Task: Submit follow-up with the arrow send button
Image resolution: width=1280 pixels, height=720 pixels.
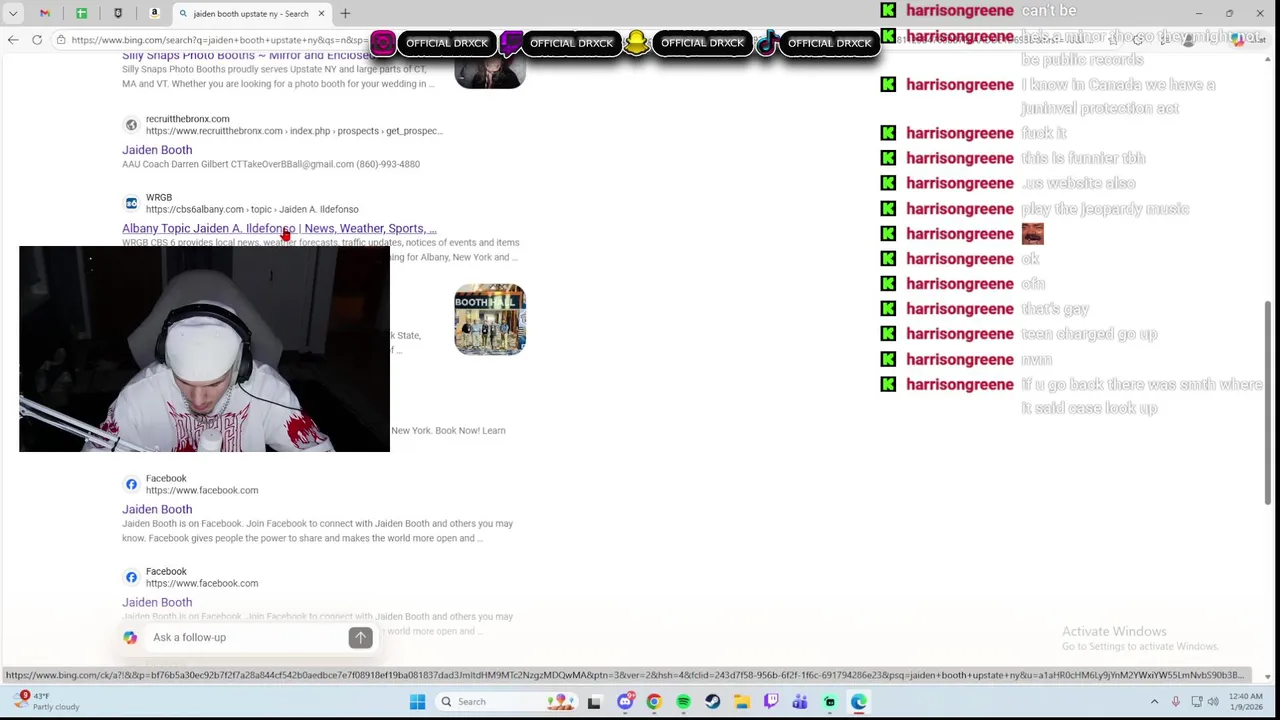Action: 360,638
